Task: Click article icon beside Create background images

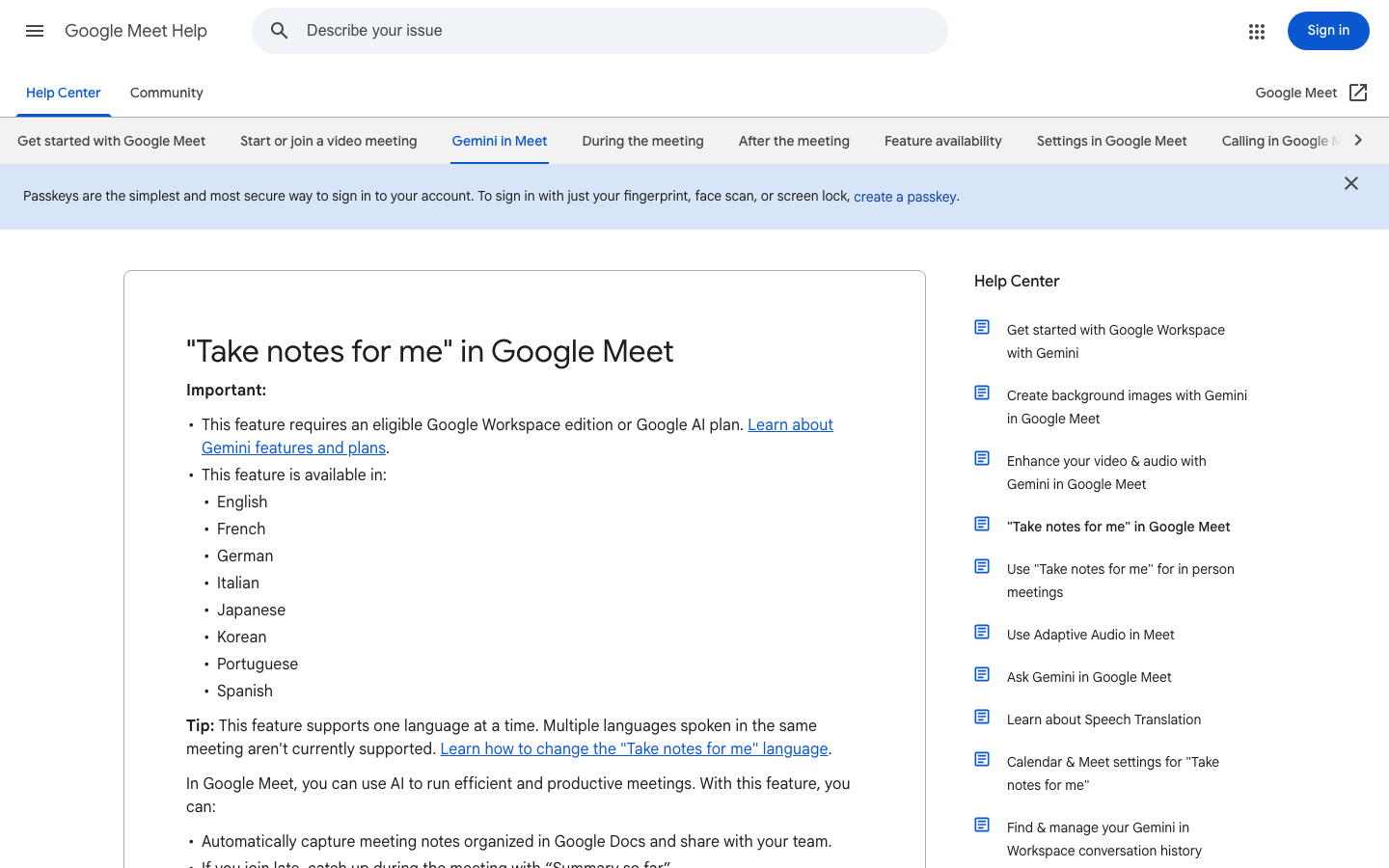Action: 982,393
